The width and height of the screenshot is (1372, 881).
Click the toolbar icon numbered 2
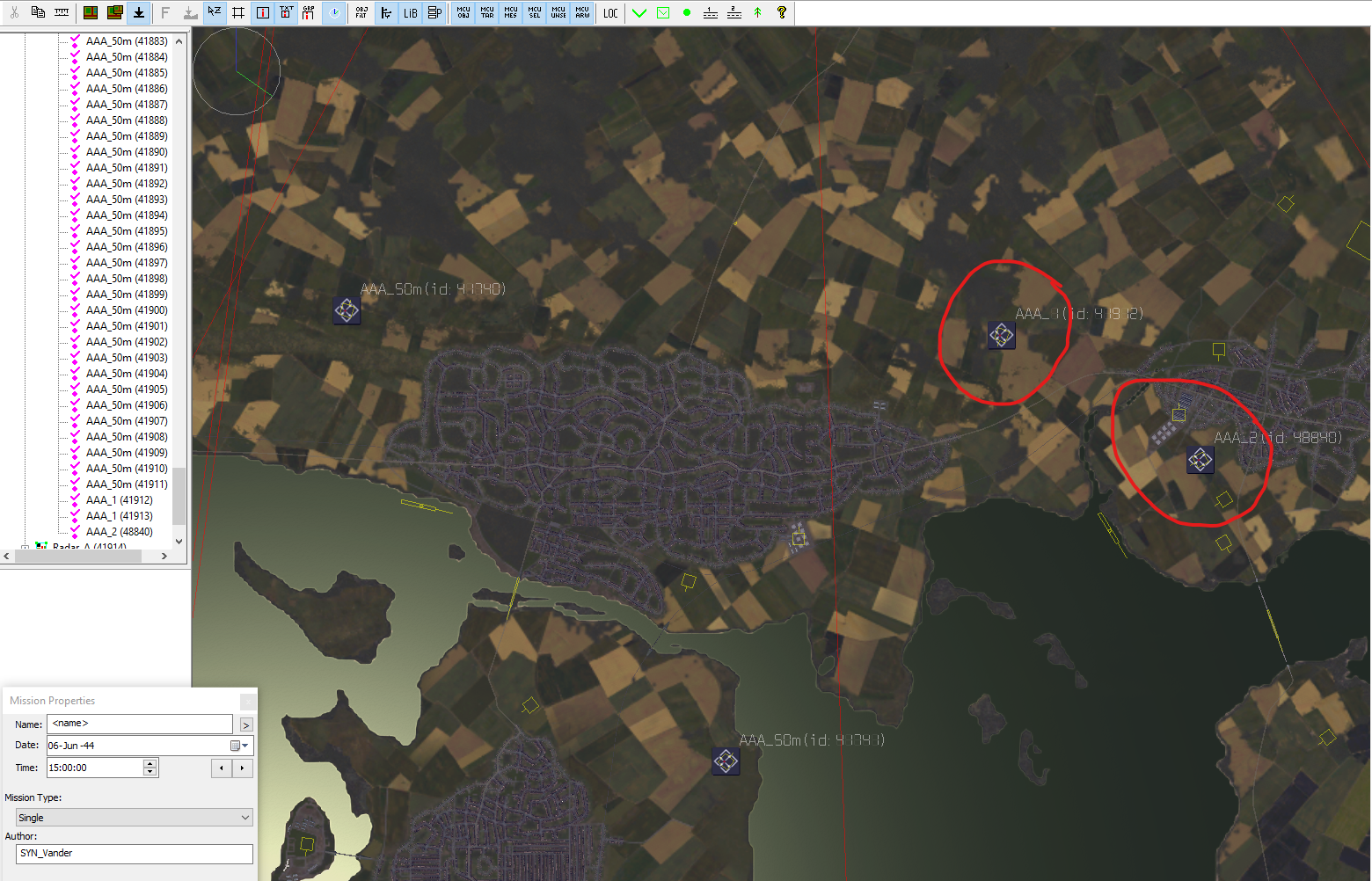[734, 12]
